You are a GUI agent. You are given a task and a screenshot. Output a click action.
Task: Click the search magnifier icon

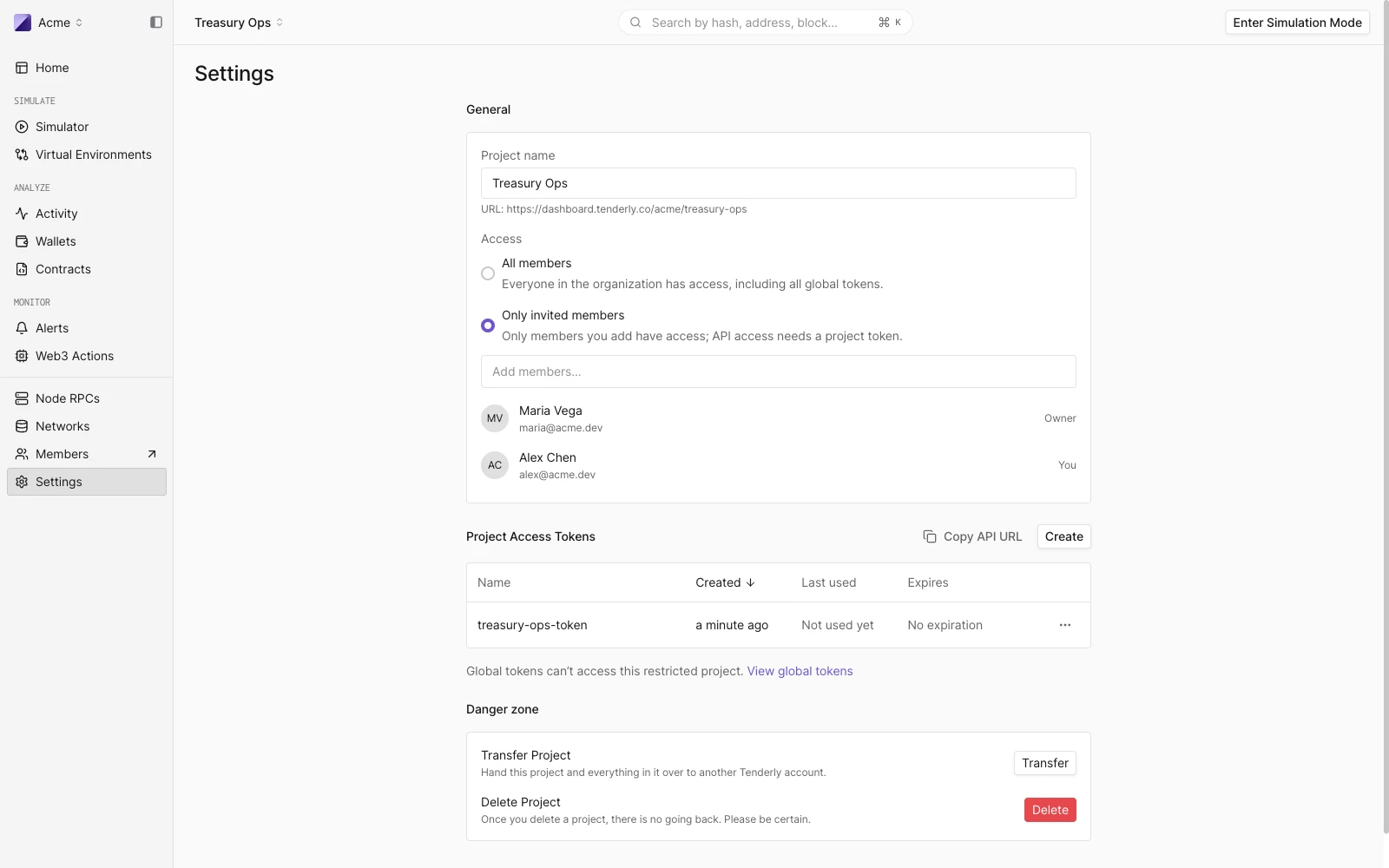[635, 23]
